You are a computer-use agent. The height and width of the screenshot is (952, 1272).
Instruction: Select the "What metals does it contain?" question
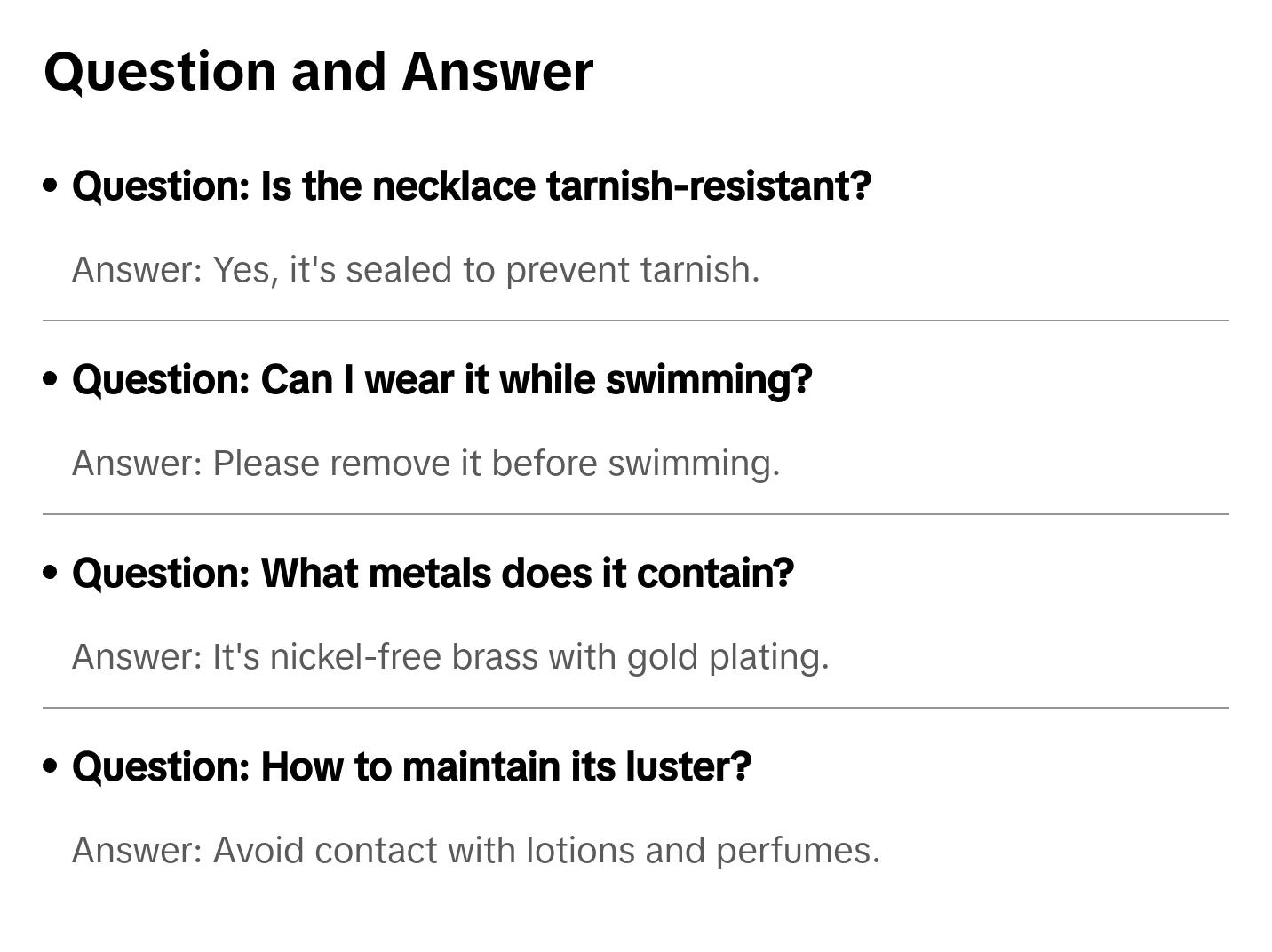[x=433, y=574]
